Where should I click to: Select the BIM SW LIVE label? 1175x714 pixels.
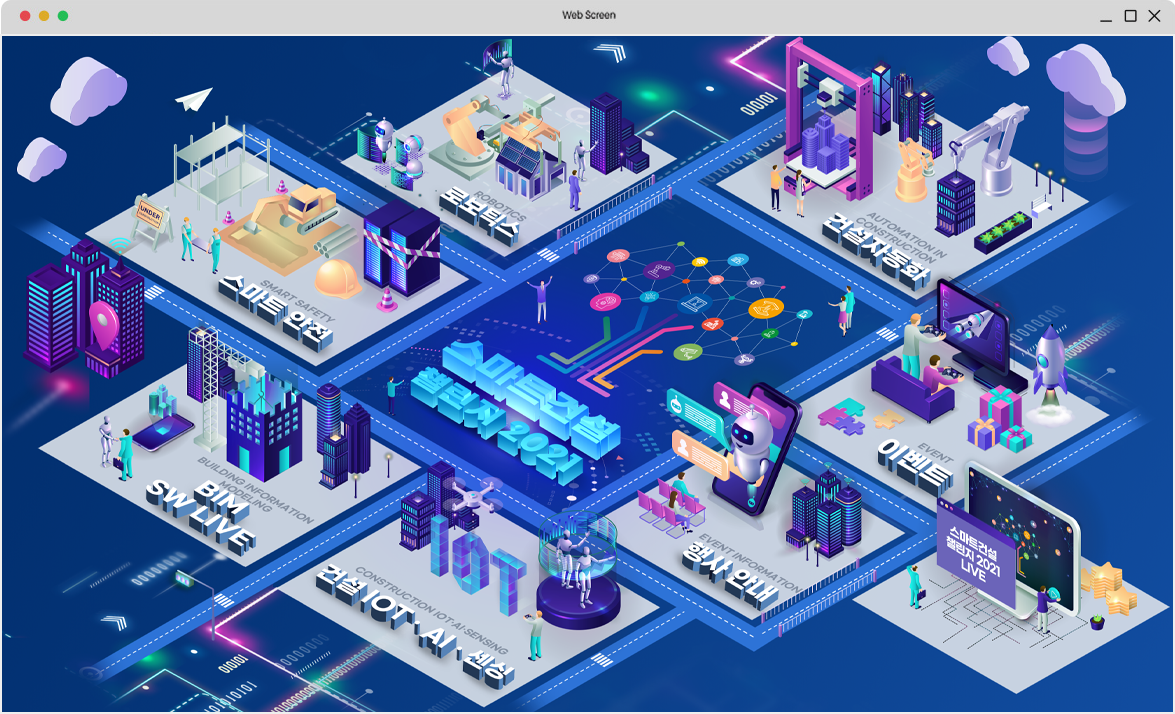tap(201, 513)
